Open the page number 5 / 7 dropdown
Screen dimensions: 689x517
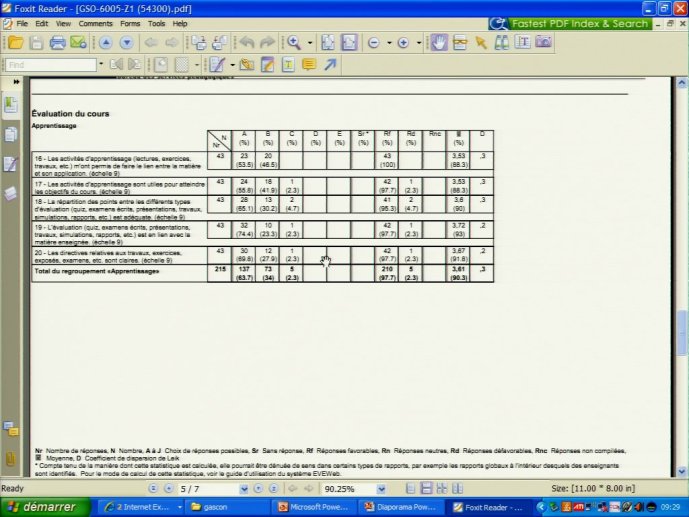point(244,489)
